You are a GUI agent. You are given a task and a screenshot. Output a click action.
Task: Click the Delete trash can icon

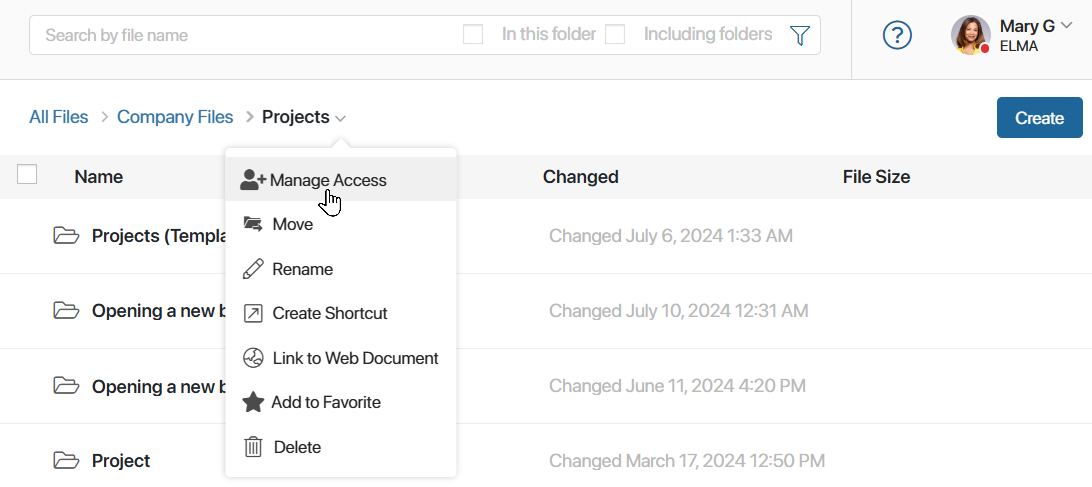[253, 447]
